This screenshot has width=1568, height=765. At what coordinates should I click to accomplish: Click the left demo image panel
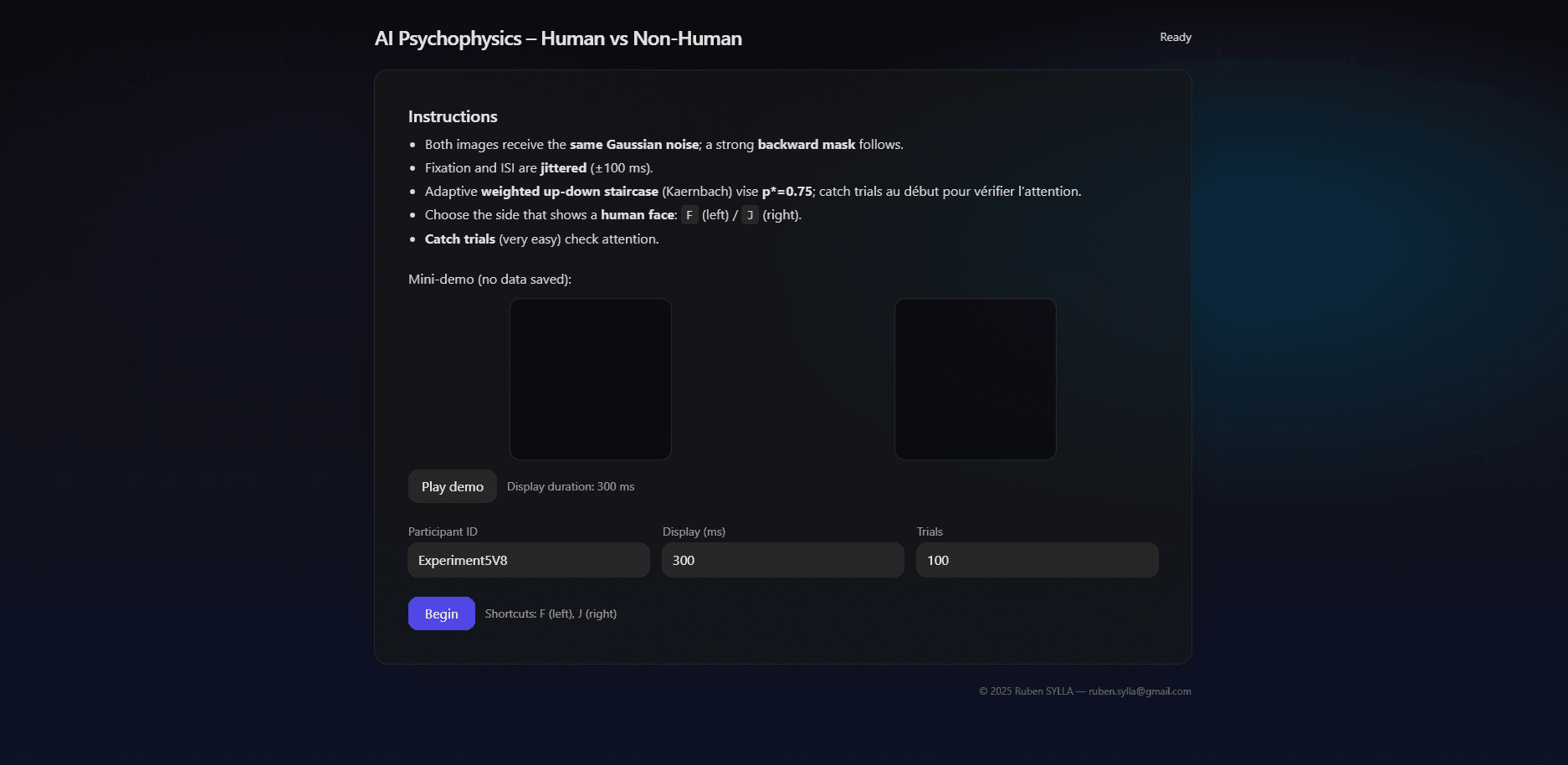coord(590,379)
